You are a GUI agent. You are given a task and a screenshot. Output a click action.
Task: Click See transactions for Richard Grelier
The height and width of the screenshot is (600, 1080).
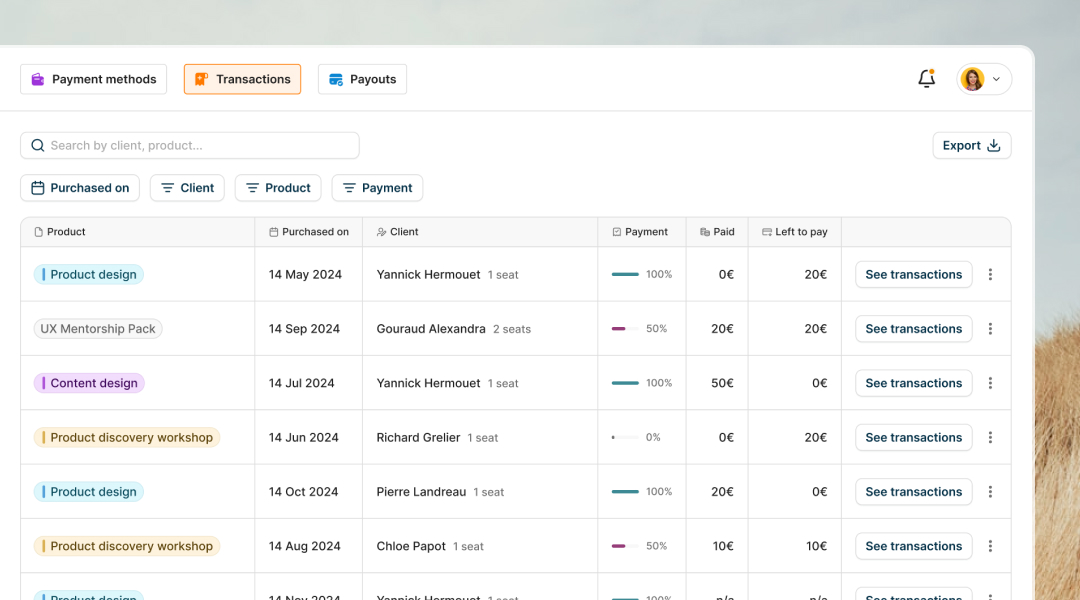click(x=913, y=437)
